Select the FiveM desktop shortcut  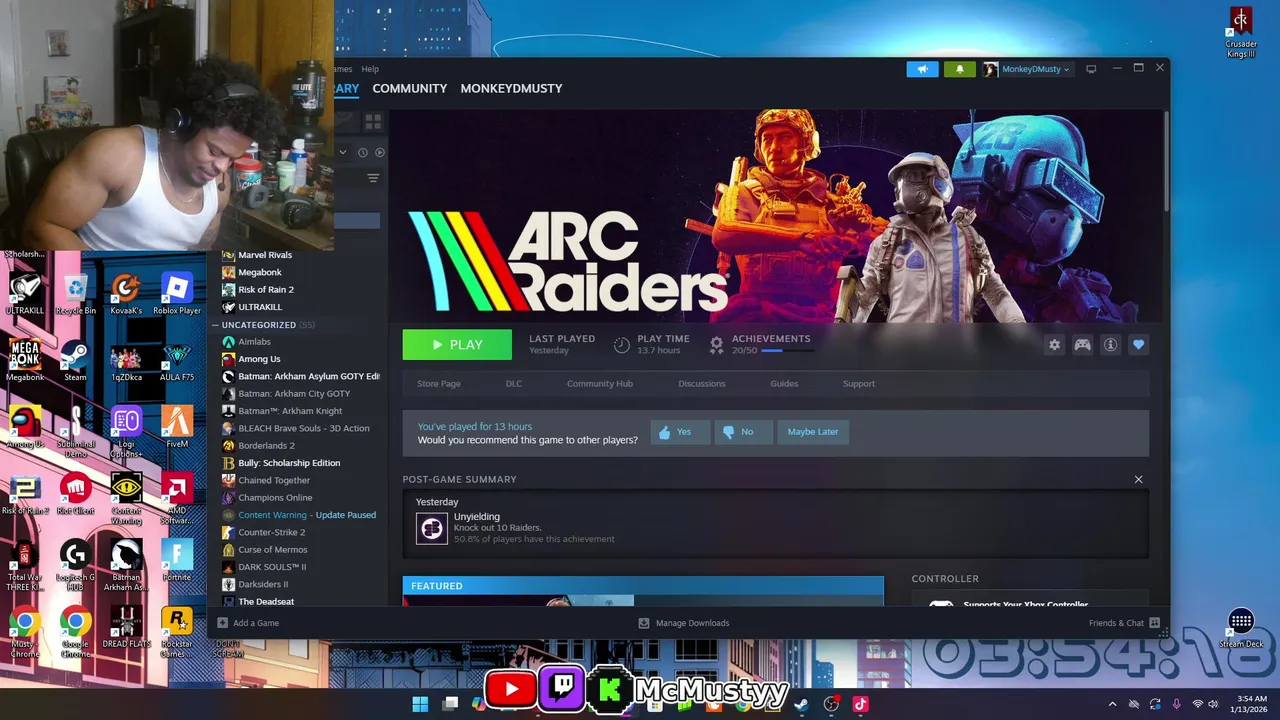click(x=177, y=427)
